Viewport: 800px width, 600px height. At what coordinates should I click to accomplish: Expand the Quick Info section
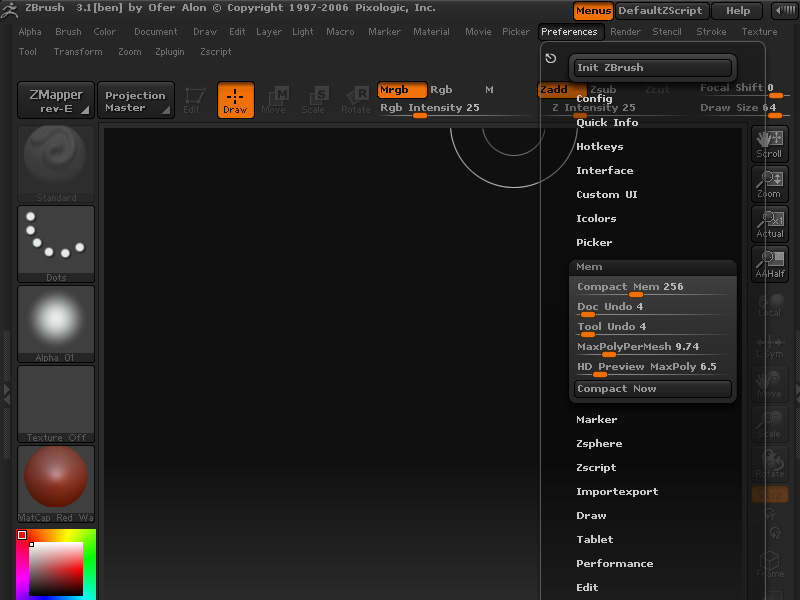(x=607, y=122)
